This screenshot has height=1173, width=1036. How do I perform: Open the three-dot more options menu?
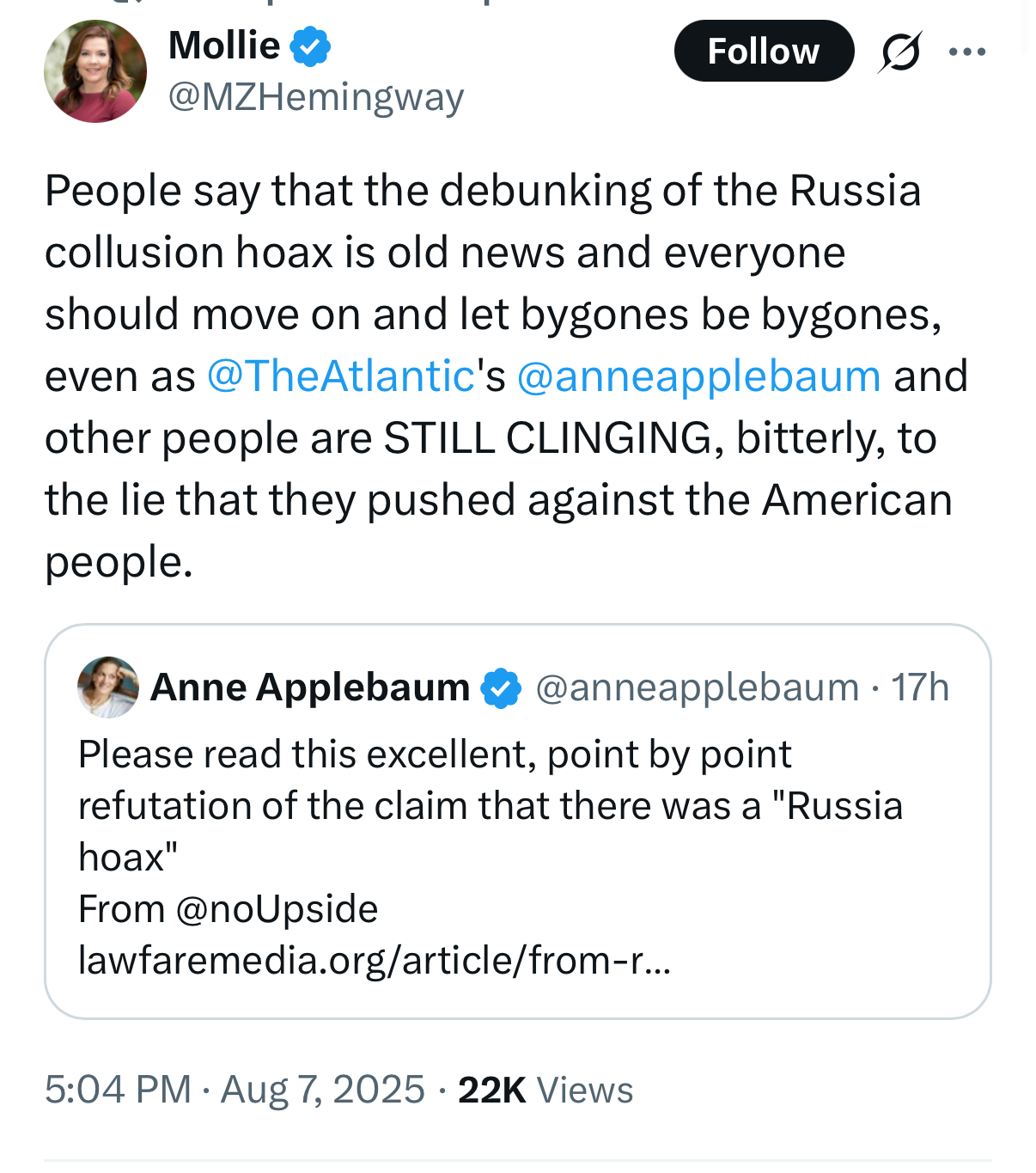(967, 52)
